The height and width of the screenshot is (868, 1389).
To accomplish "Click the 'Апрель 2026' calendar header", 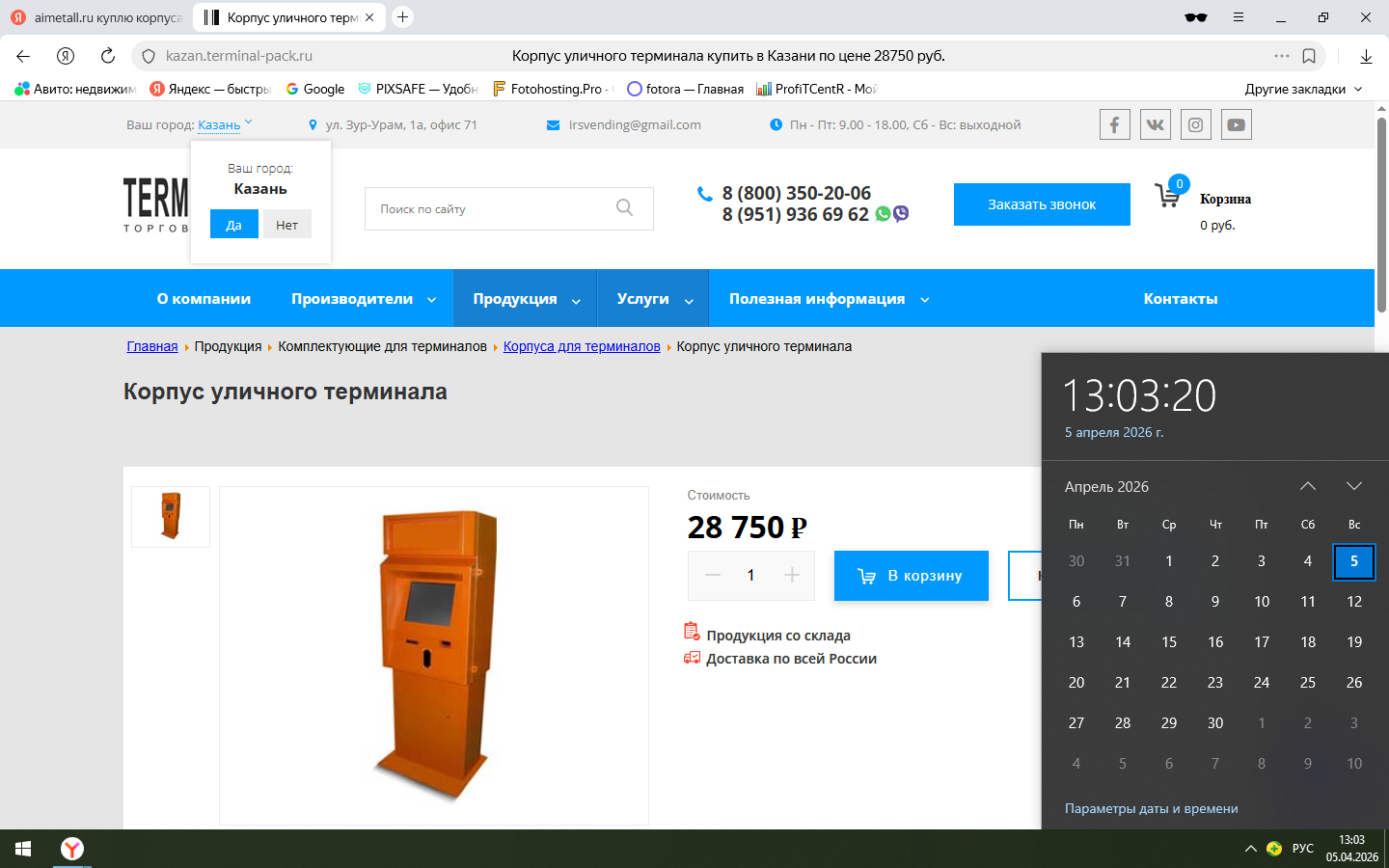I will point(1106,487).
